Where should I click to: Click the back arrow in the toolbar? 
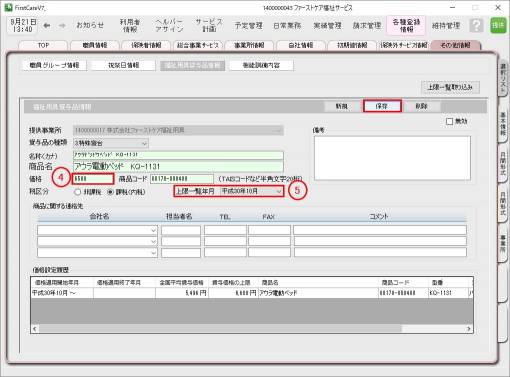tap(47, 26)
